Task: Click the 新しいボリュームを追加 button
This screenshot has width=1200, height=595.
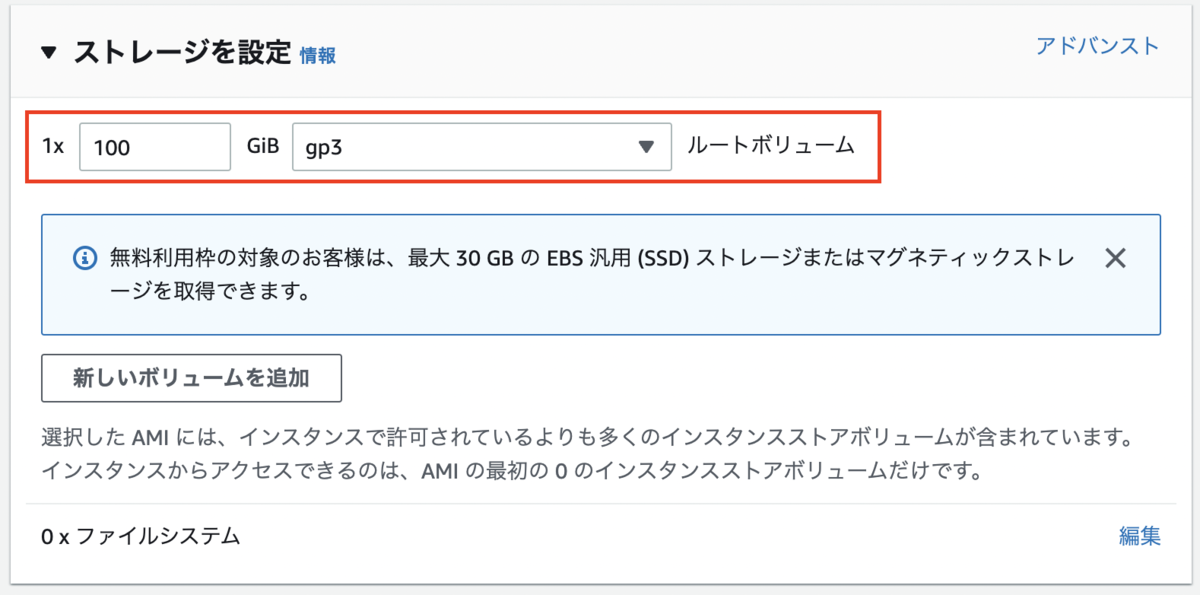Action: coord(191,378)
